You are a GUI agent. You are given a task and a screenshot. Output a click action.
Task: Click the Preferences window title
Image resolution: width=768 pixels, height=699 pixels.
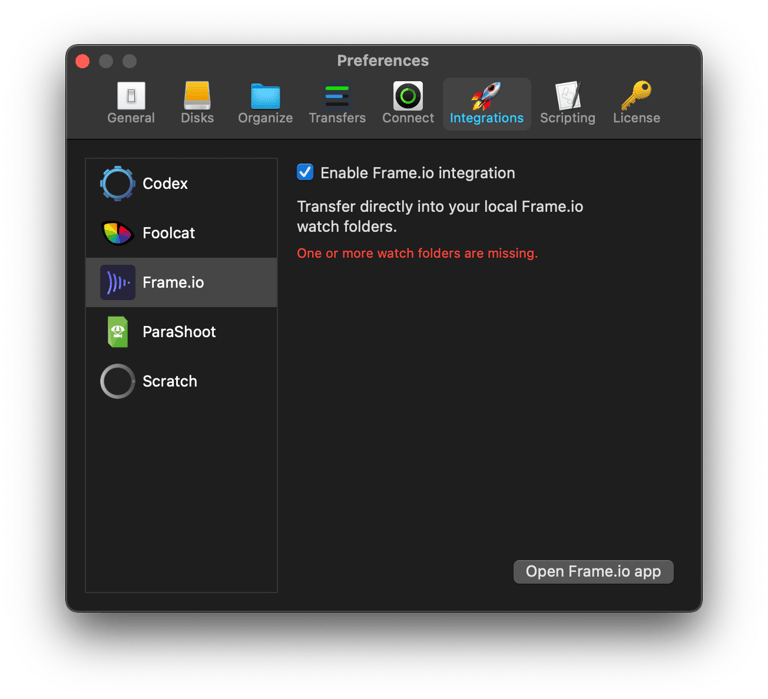383,61
